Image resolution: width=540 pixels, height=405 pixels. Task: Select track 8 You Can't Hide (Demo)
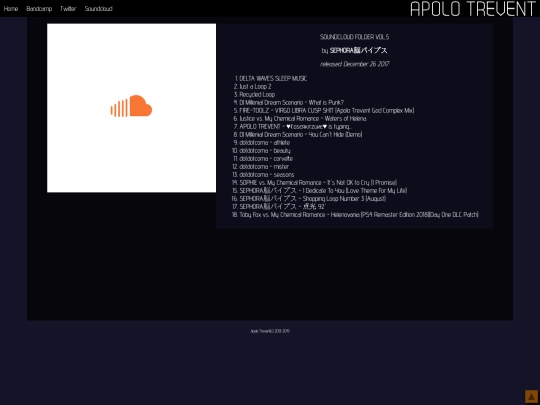tap(301, 134)
